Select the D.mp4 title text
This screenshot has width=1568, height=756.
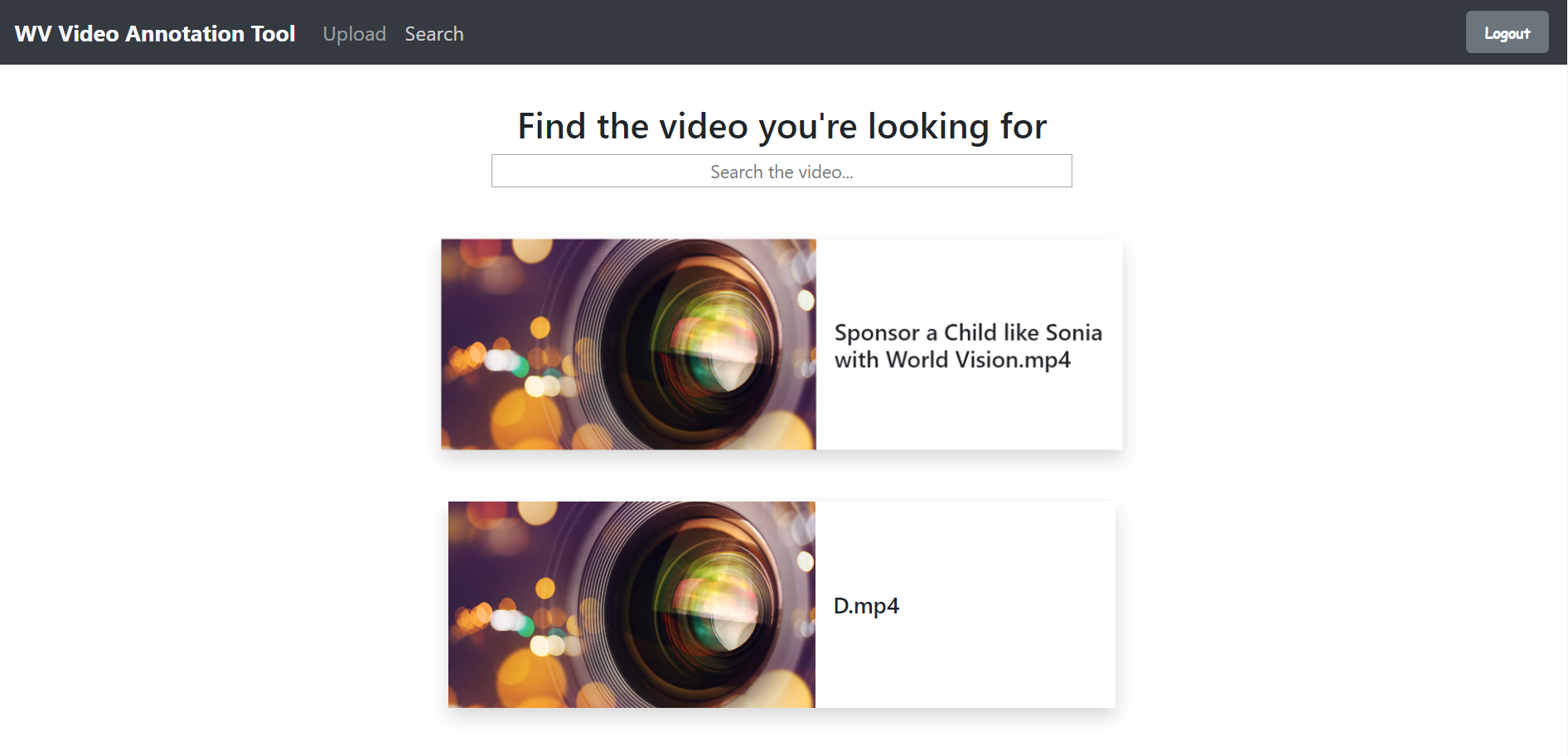(865, 606)
